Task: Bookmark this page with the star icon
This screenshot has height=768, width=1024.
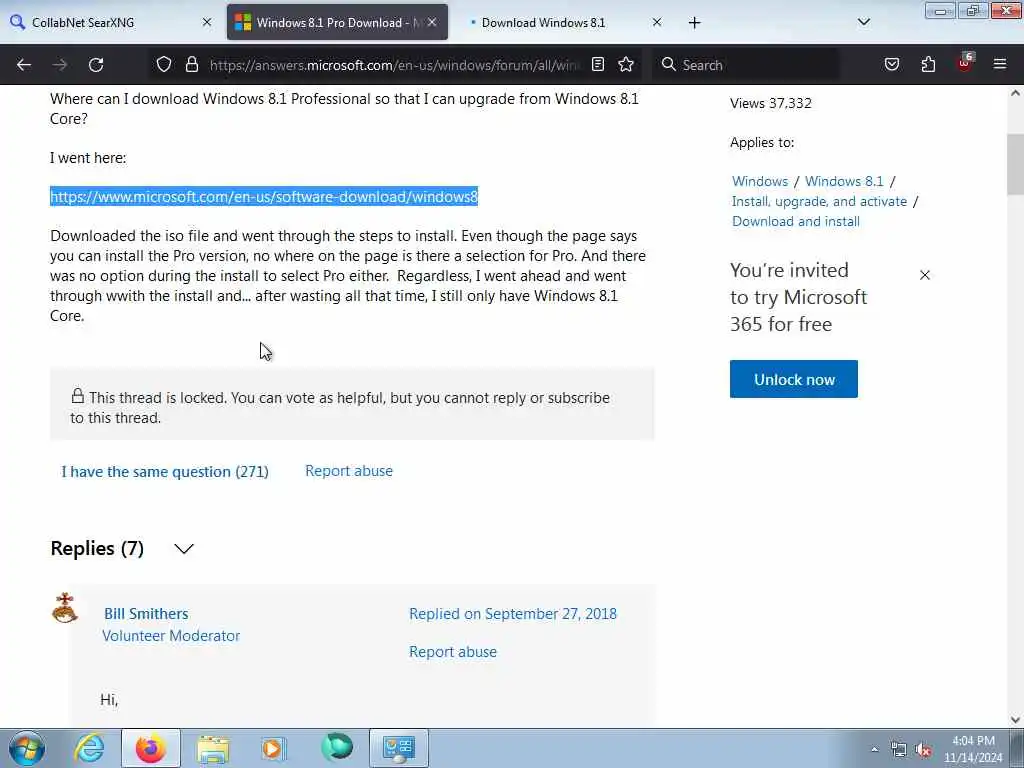Action: tap(626, 64)
